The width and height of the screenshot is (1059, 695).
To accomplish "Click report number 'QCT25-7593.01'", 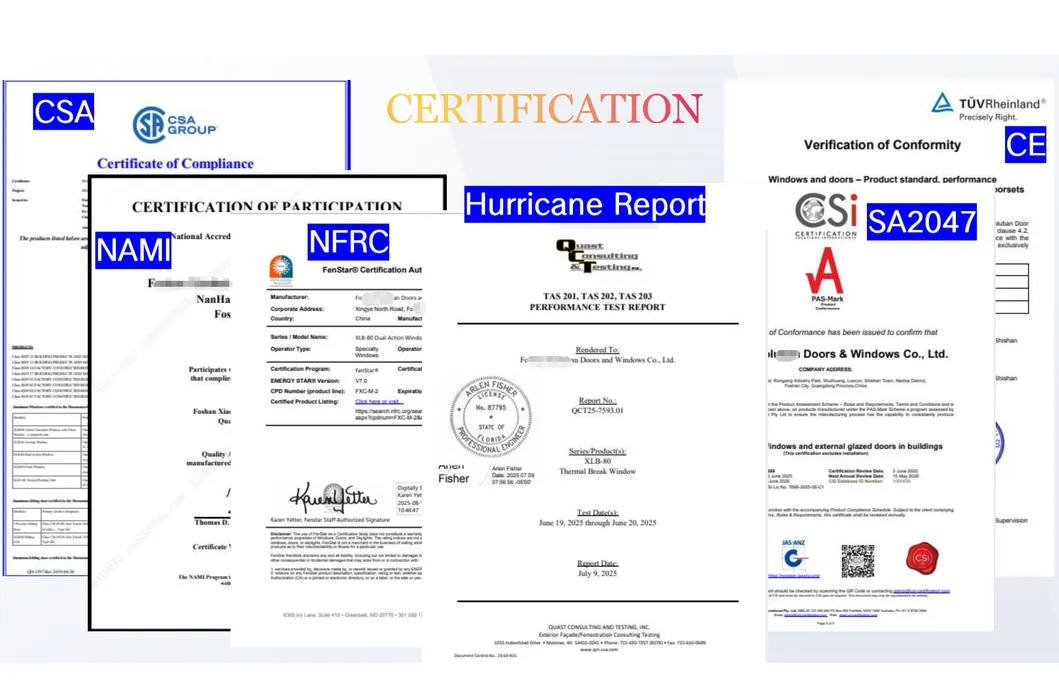I will (x=598, y=410).
